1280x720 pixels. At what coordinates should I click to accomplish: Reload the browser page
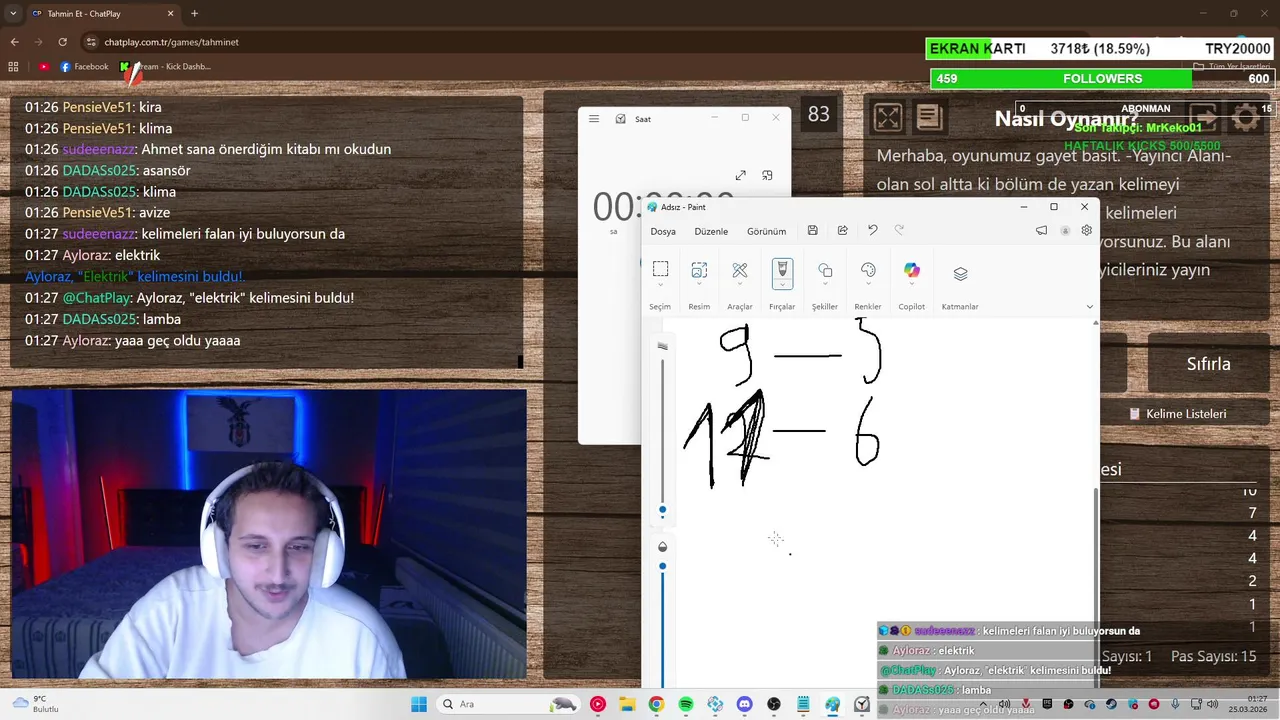[62, 42]
